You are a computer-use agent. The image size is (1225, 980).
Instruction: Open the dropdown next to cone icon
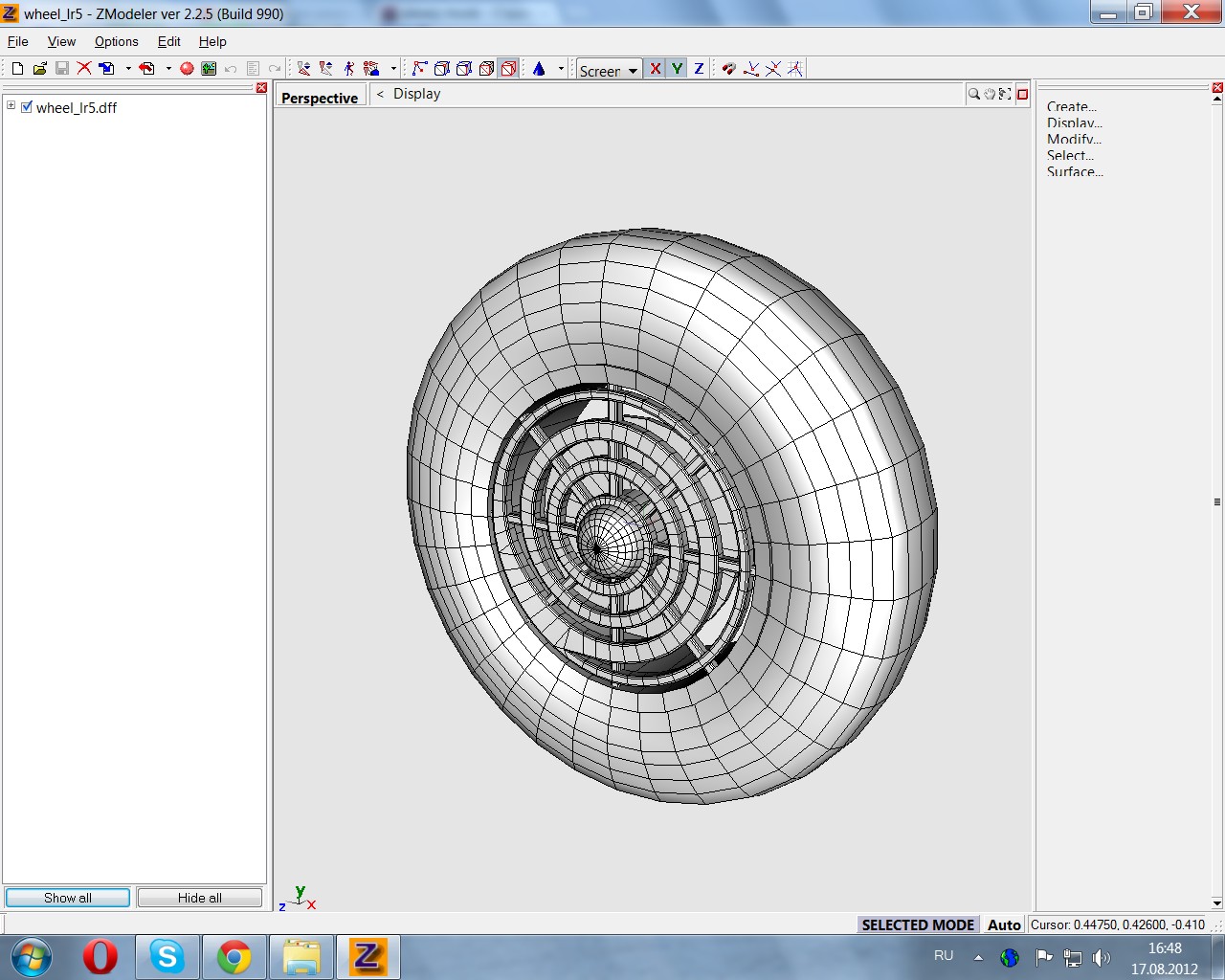point(561,69)
